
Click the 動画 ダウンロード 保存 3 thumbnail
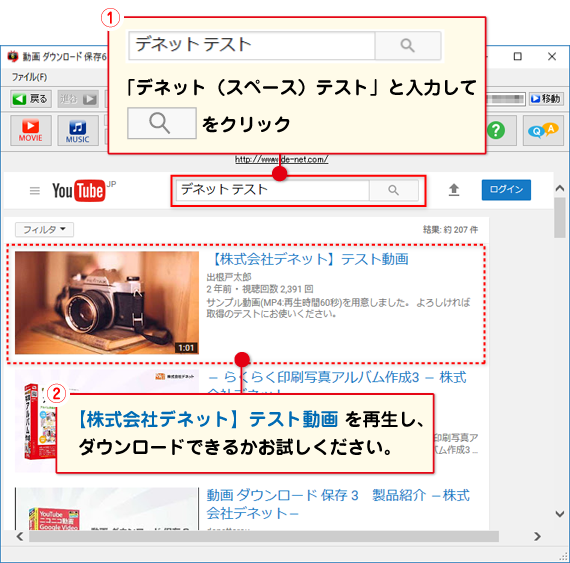pos(107,509)
